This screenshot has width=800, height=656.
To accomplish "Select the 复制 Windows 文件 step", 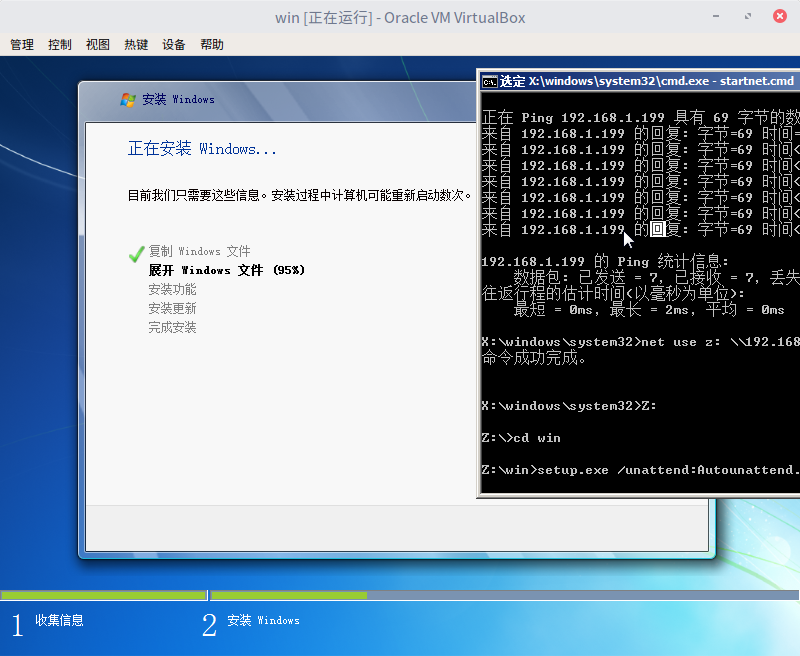I will (199, 251).
